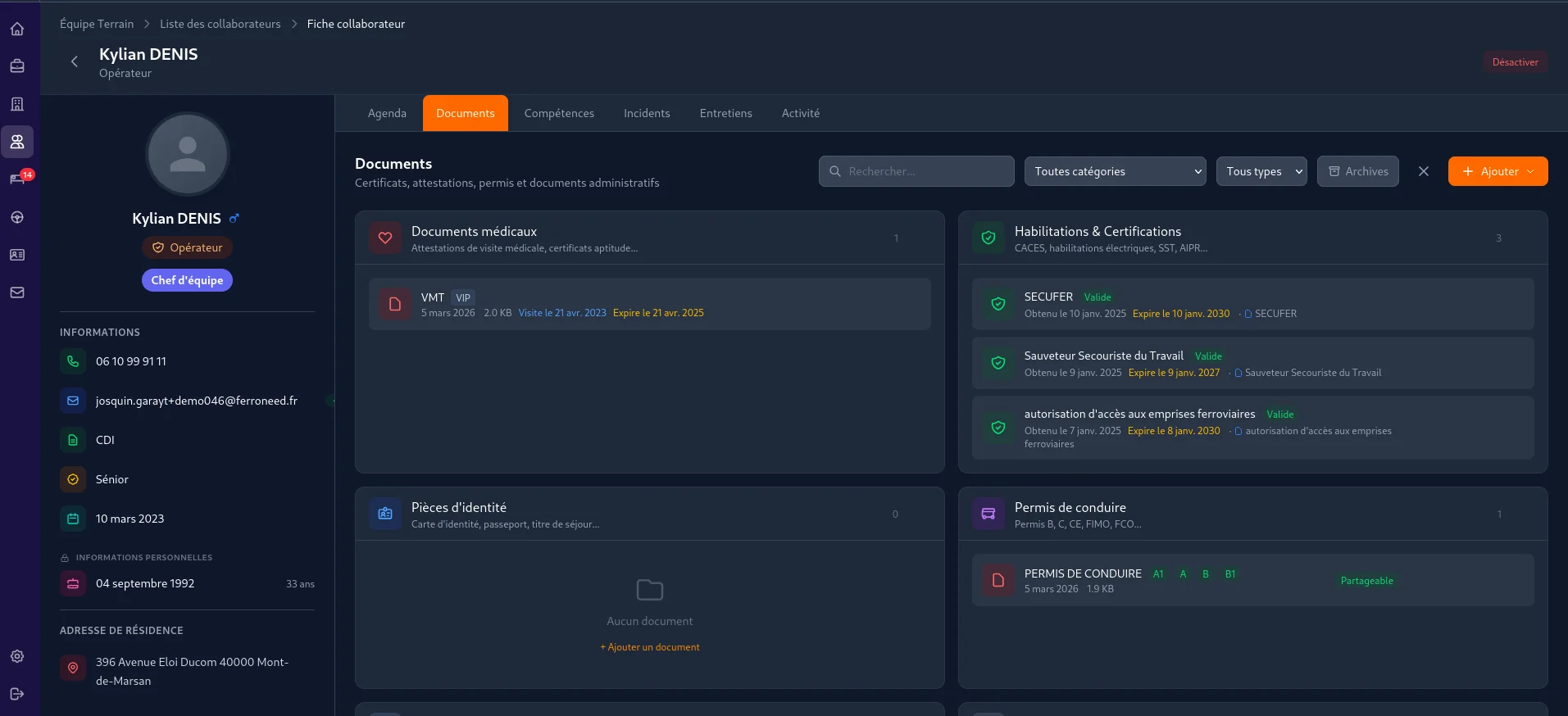Click the heart icon of Documents médicaux
This screenshot has width=1568, height=716.
385,238
